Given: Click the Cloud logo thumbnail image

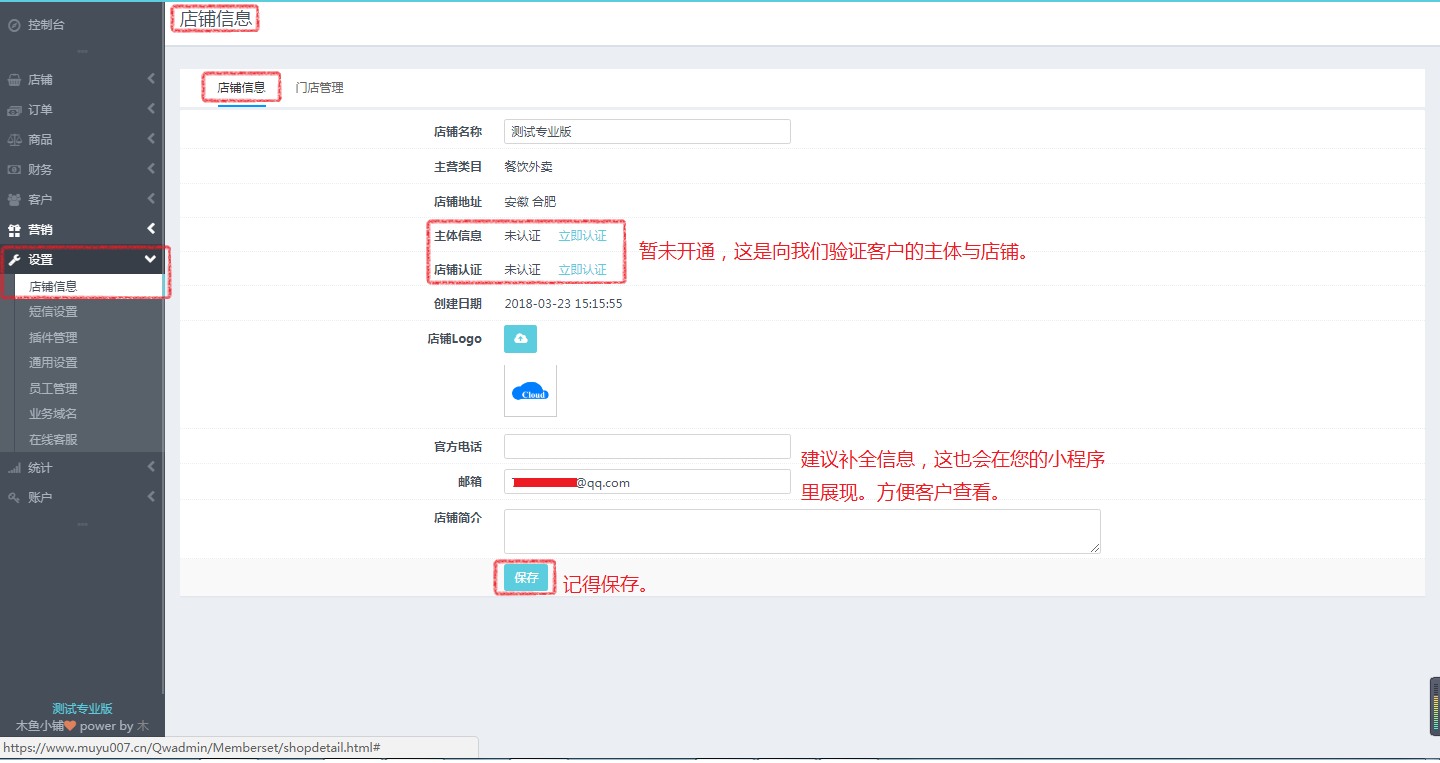Looking at the screenshot, I should 530,391.
